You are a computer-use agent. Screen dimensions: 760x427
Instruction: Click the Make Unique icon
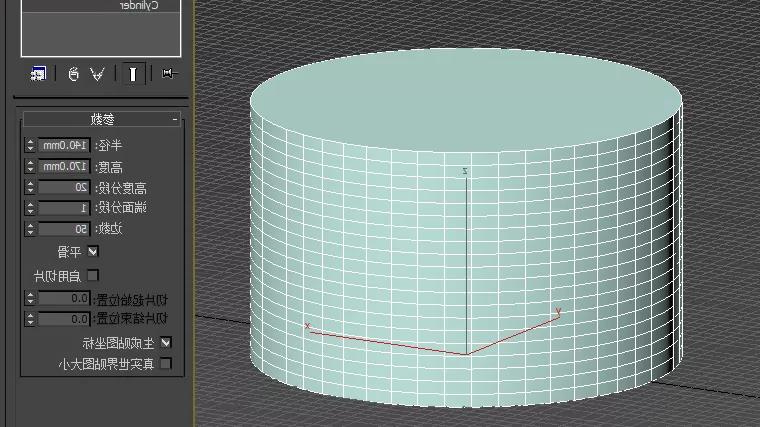(98, 73)
